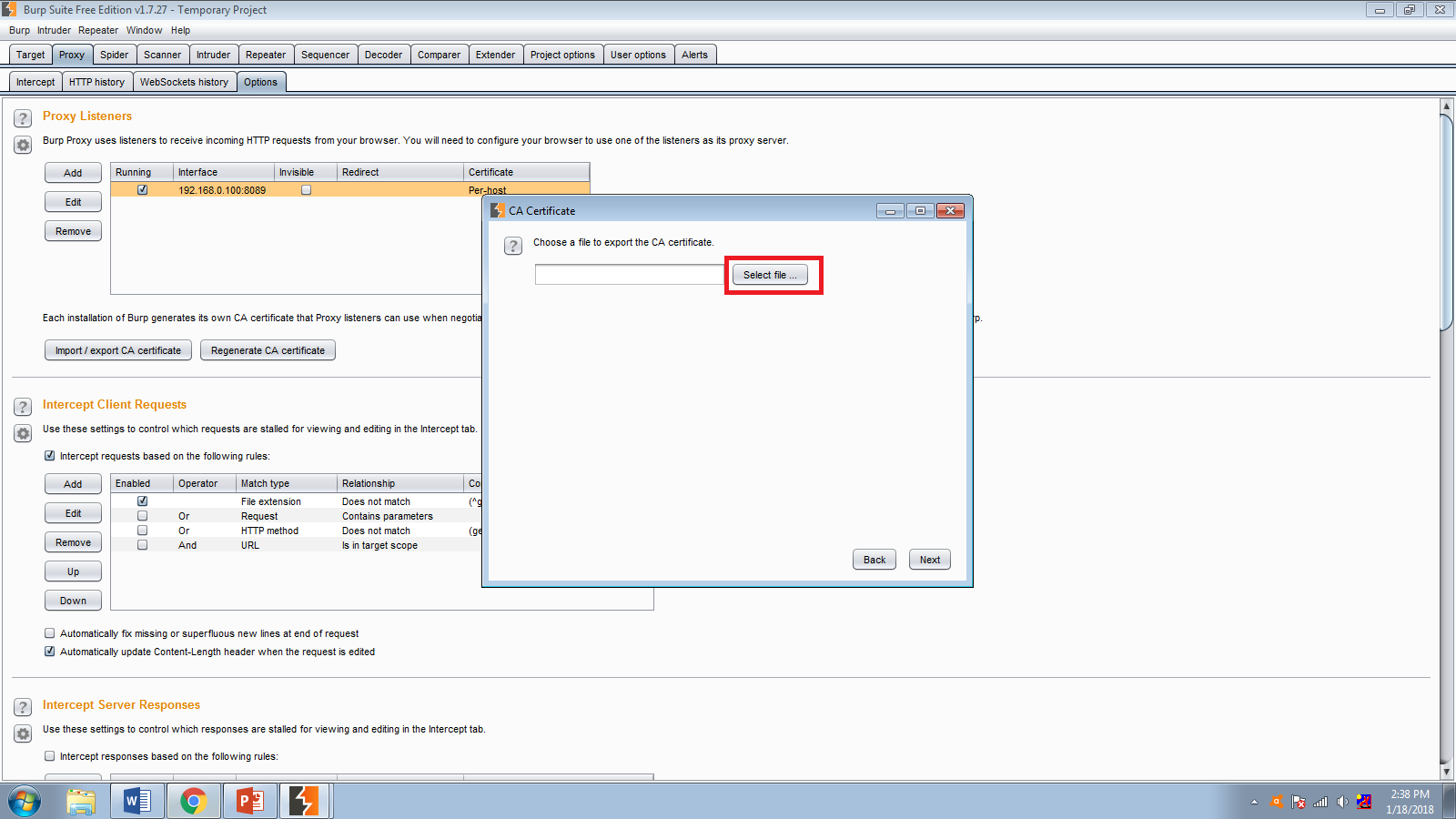This screenshot has width=1456, height=819.
Task: Open the Window menu
Action: tap(144, 30)
